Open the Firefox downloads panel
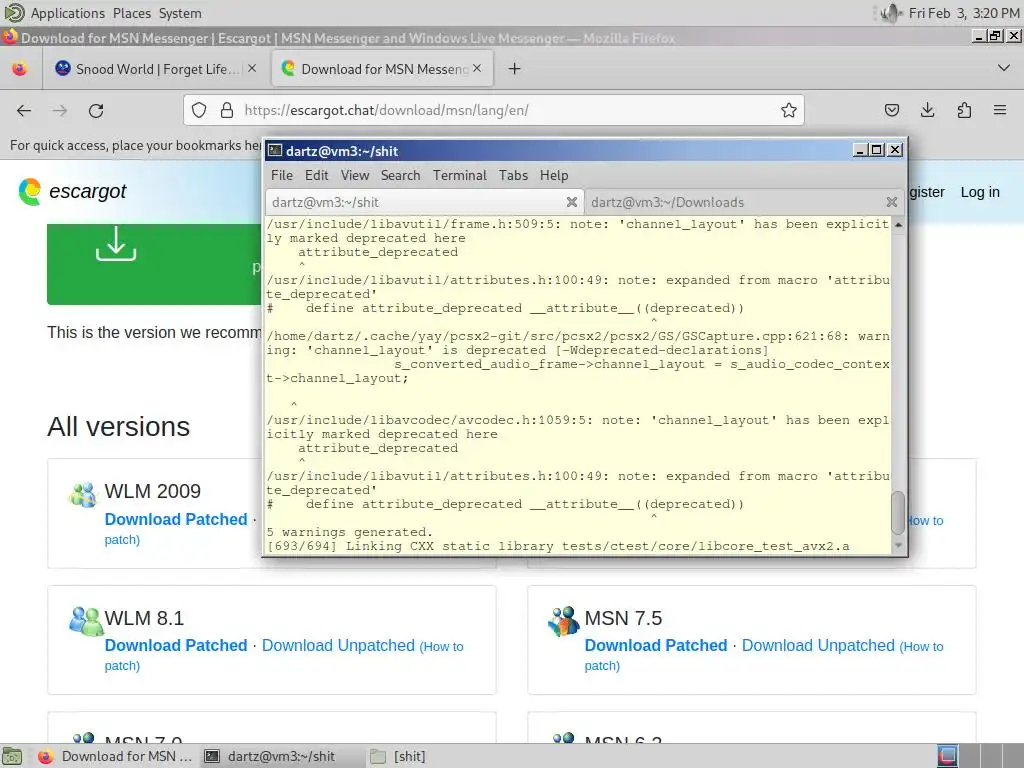This screenshot has width=1024, height=768. coord(927,110)
